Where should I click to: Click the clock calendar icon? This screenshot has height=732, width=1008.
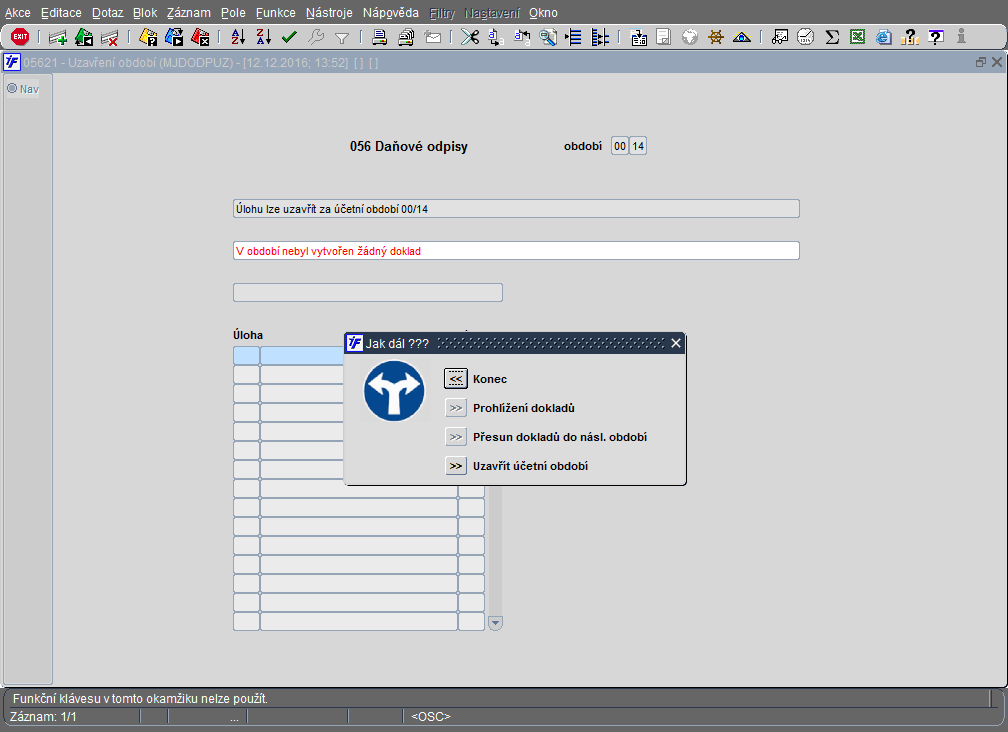(x=806, y=37)
